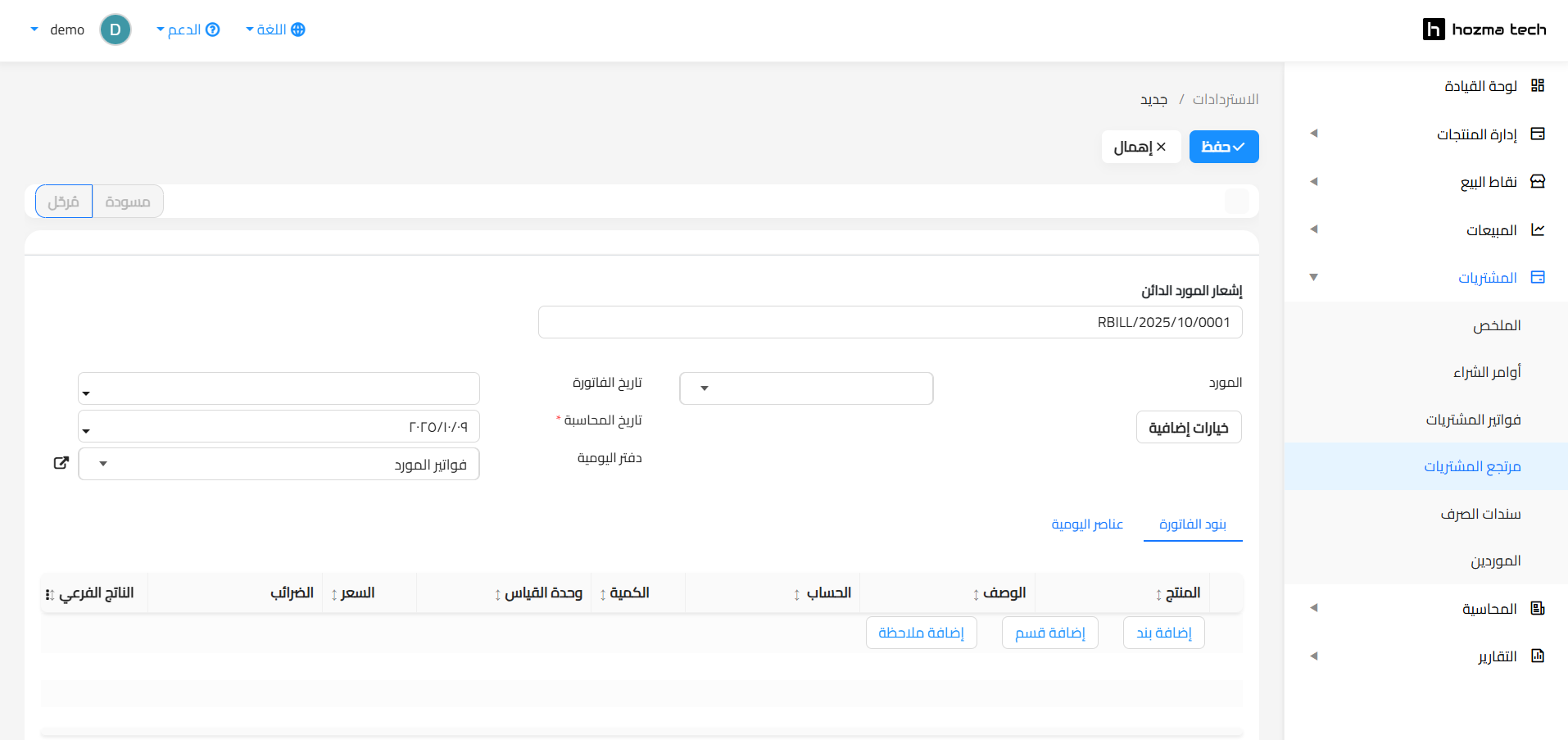The width and height of the screenshot is (1568, 740).
Task: Click the demo user avatar
Action: 116,30
